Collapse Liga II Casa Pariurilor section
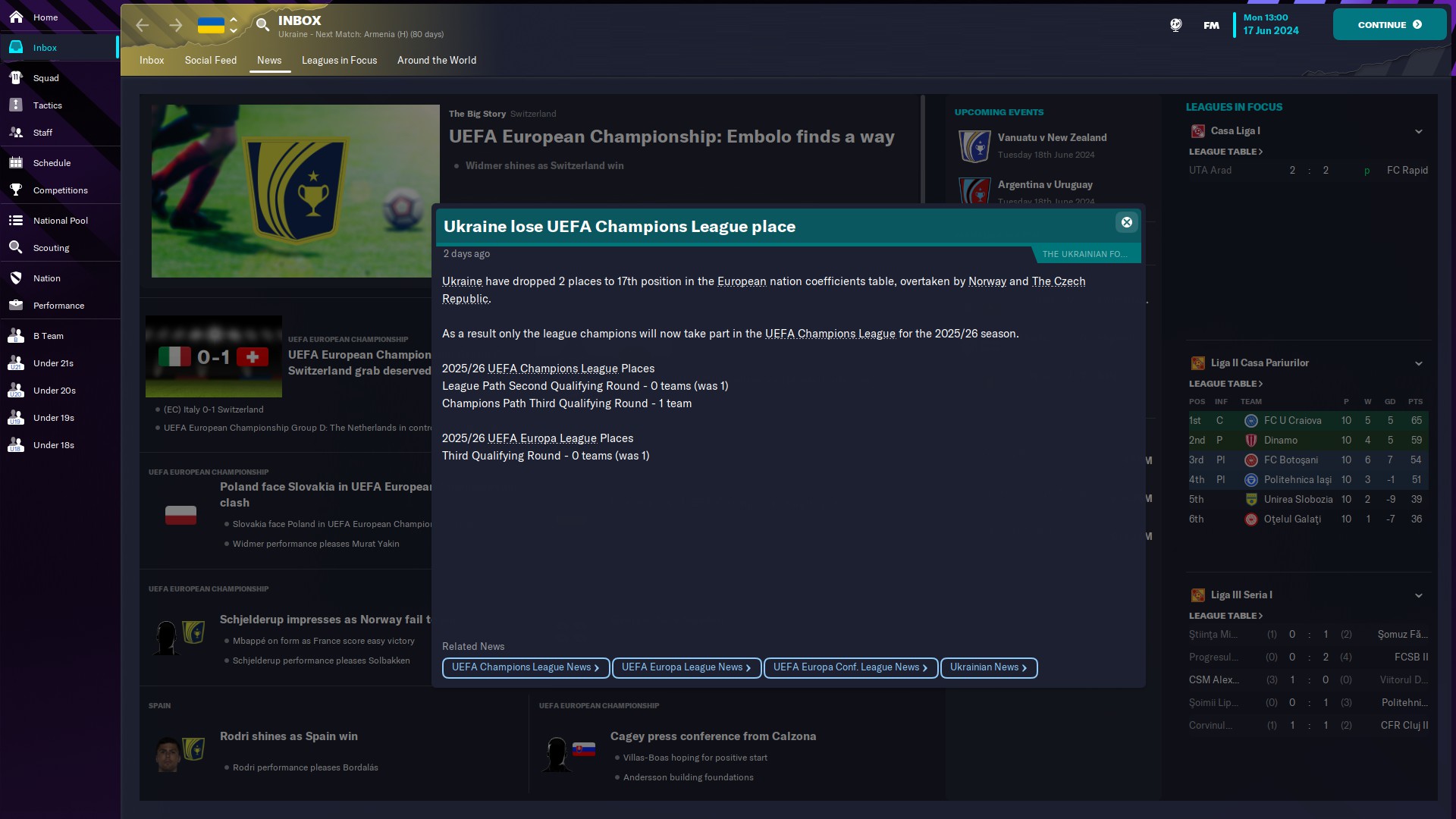Viewport: 1456px width, 819px height. click(1418, 363)
